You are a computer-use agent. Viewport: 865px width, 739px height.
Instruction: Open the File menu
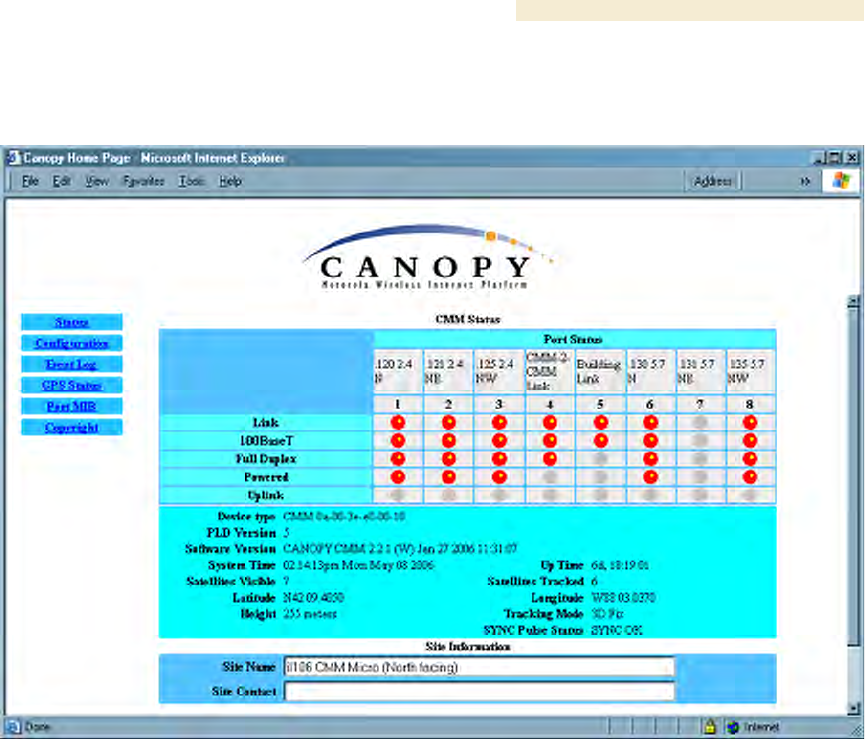(30, 181)
